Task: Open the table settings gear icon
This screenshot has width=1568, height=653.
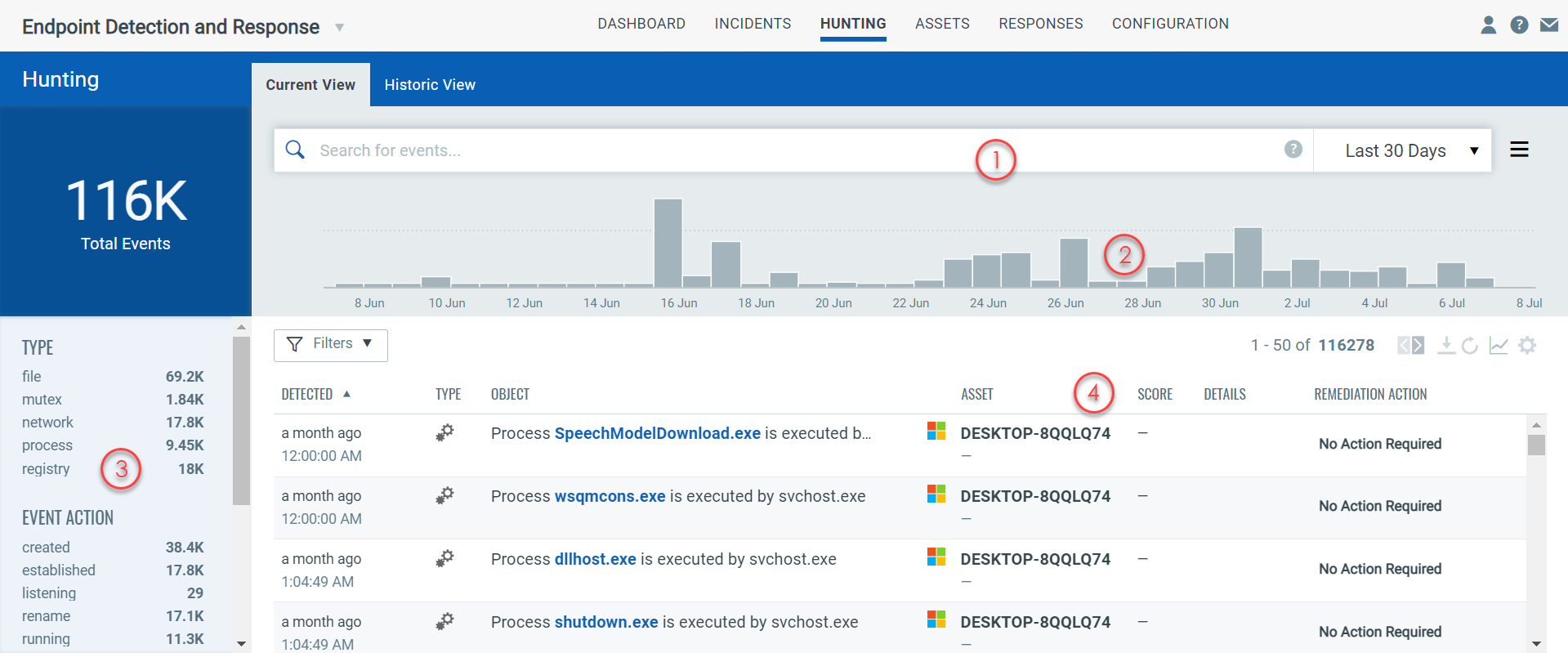Action: click(x=1527, y=346)
